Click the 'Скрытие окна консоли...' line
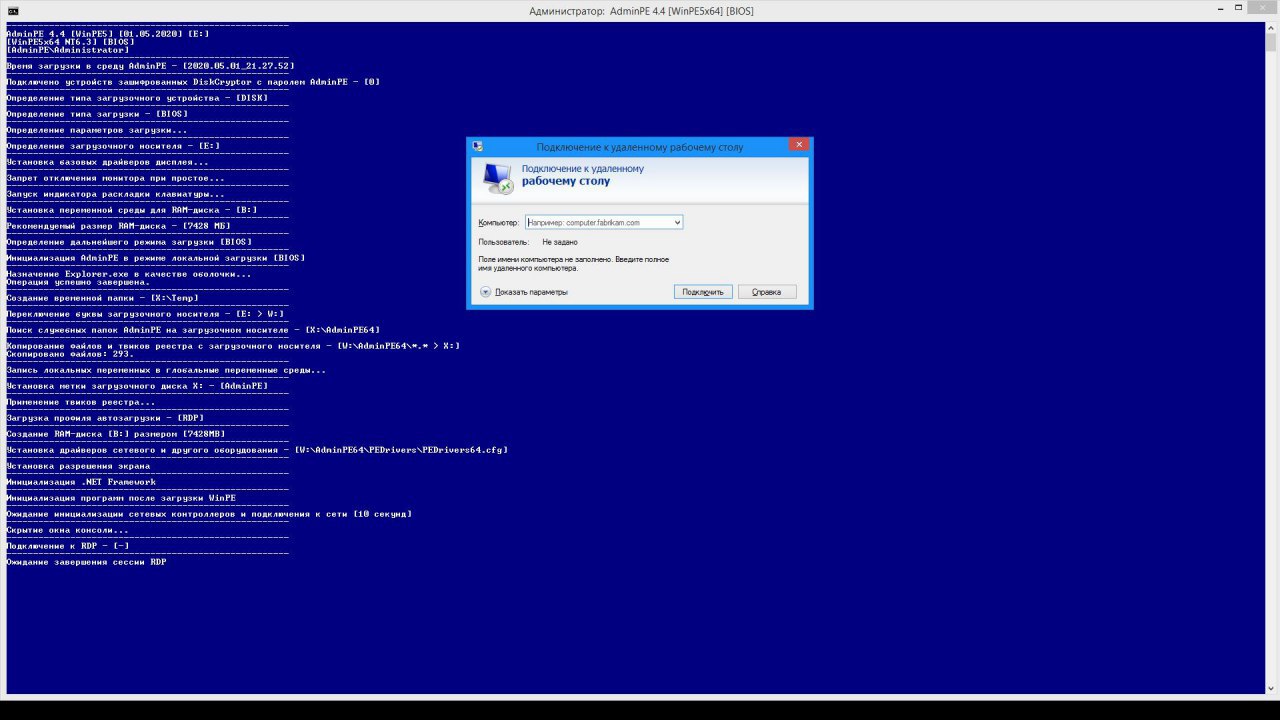The height and width of the screenshot is (720, 1280). coord(67,530)
